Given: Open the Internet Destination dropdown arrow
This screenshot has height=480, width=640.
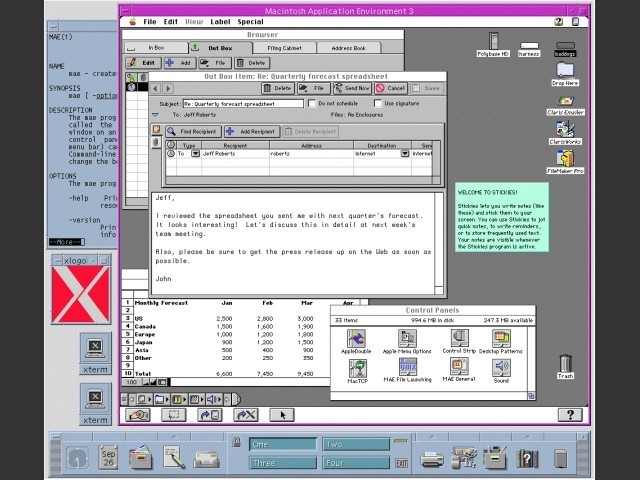Looking at the screenshot, I should (404, 153).
